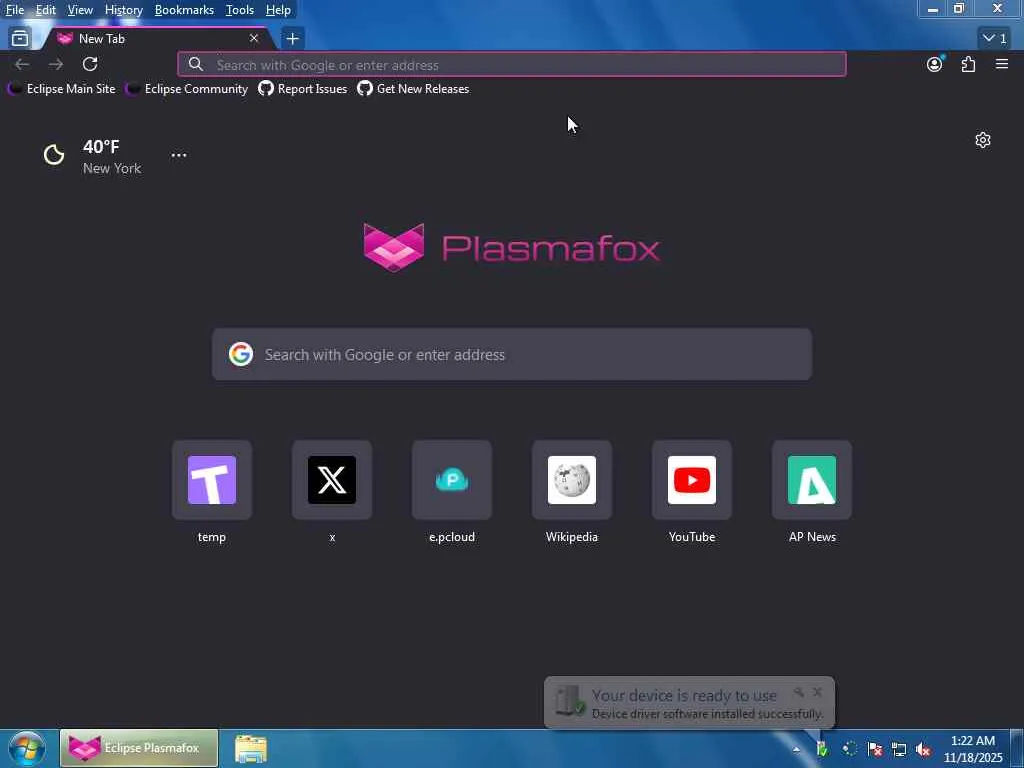Viewport: 1024px width, 768px height.
Task: Open network status tray icon
Action: point(899,749)
